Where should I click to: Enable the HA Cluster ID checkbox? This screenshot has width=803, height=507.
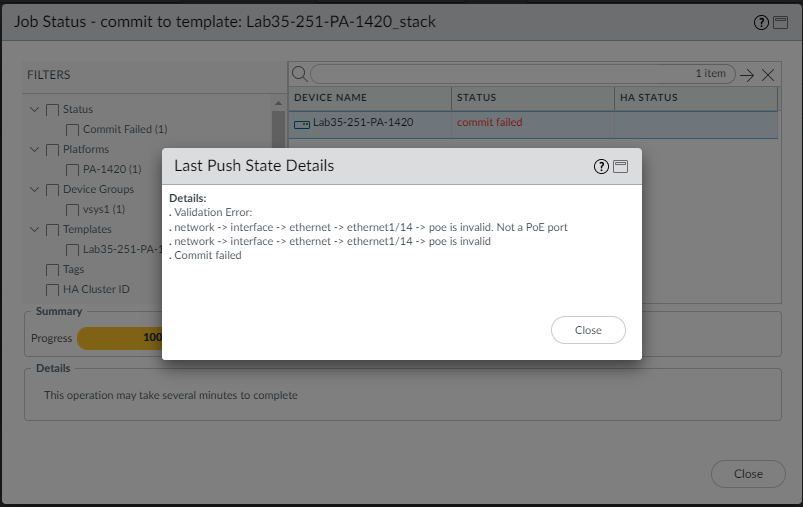52,289
